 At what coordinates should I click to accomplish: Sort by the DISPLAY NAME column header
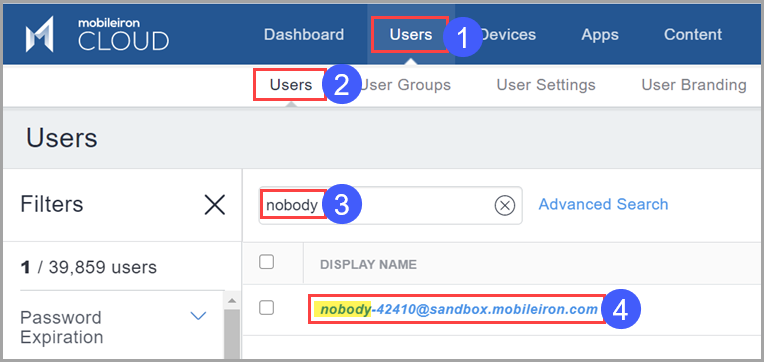pyautogui.click(x=368, y=265)
